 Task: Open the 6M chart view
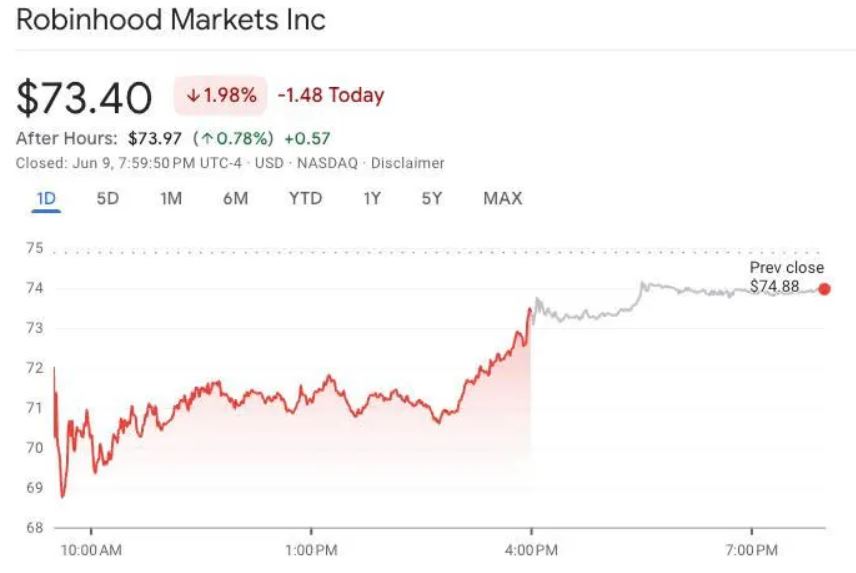tap(236, 198)
